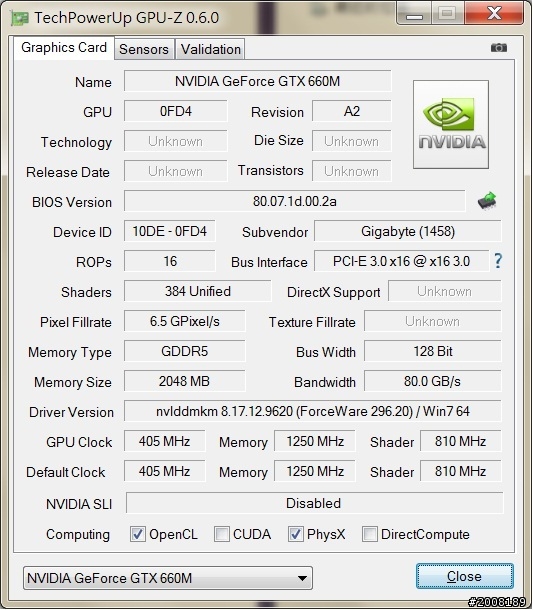Click GPU Clock row Memory 1250 MHz

pyautogui.click(x=315, y=441)
